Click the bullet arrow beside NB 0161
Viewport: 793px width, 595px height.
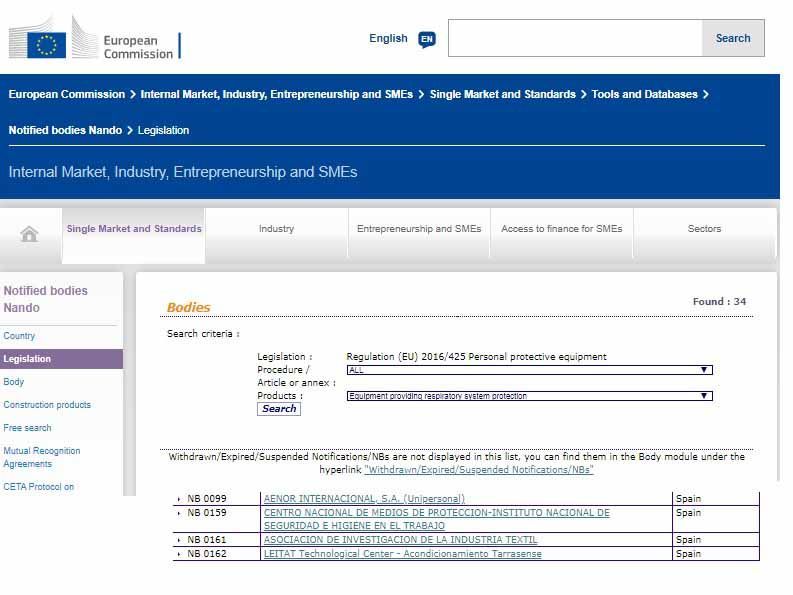(x=179, y=540)
